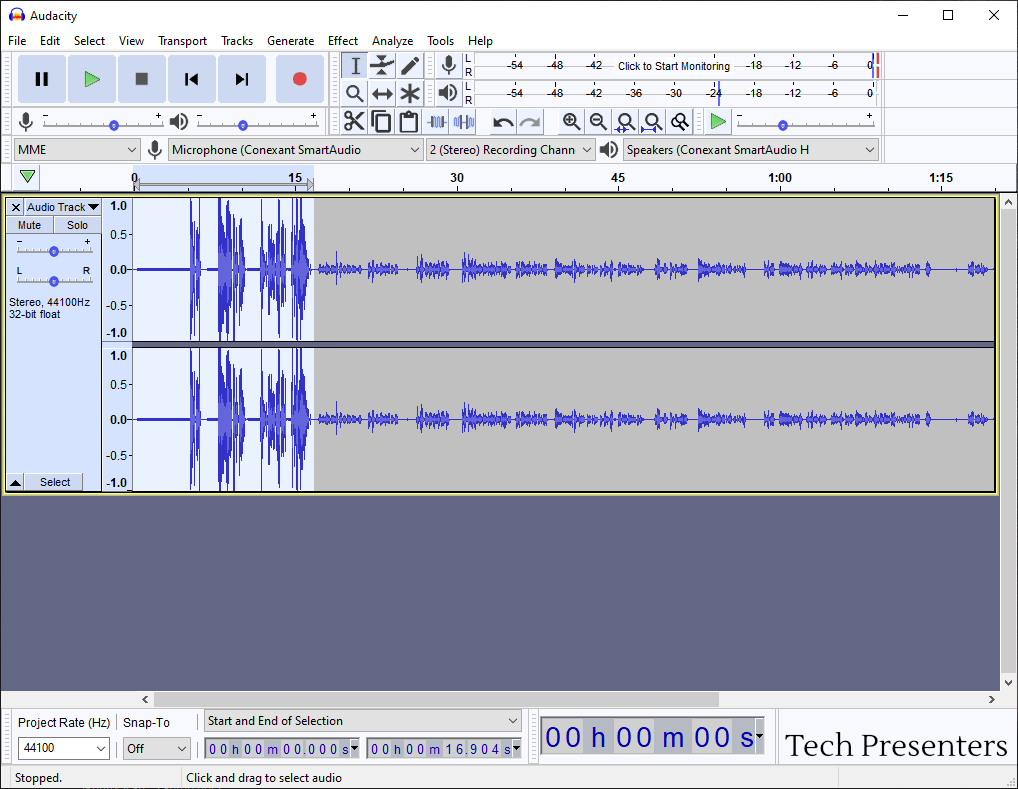
Task: Click the Fit selection to width icon
Action: click(x=625, y=121)
